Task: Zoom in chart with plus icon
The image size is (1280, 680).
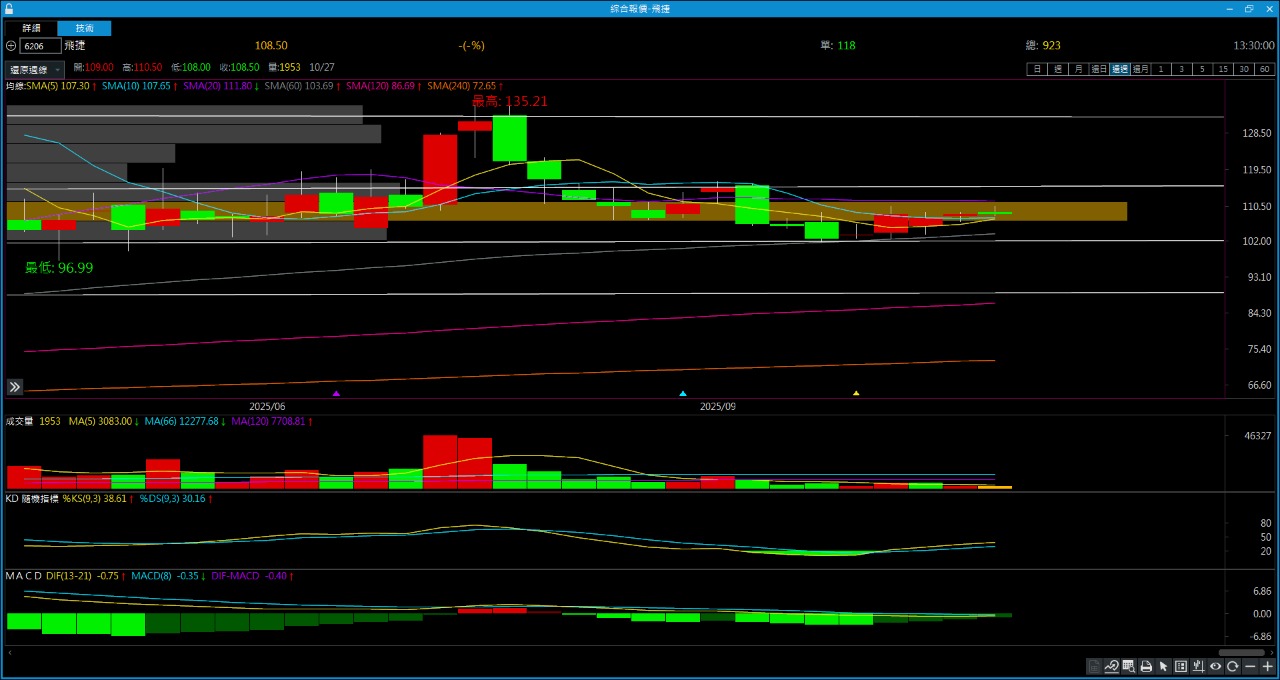Action: [1267, 667]
